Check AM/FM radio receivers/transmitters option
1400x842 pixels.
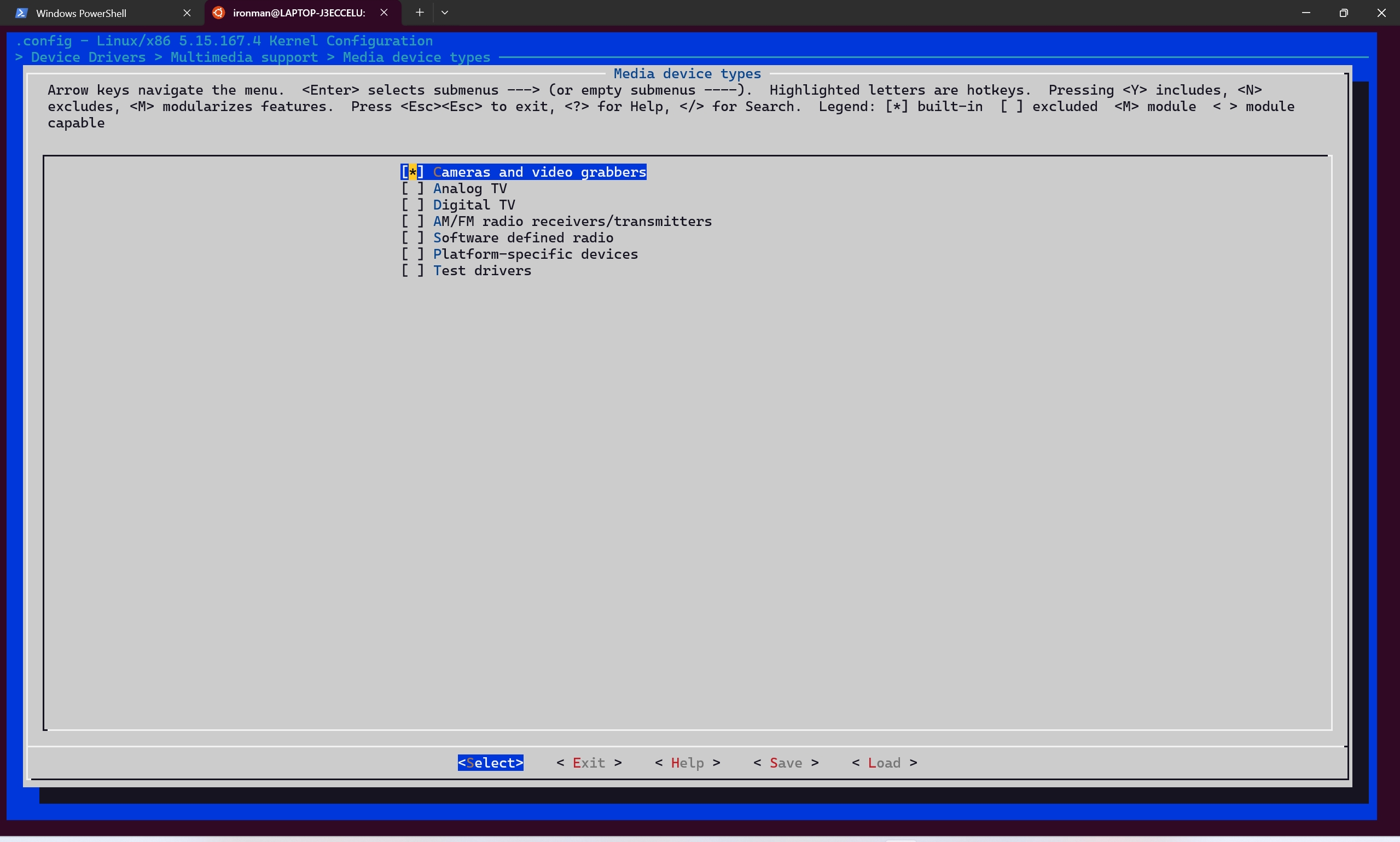click(x=413, y=221)
